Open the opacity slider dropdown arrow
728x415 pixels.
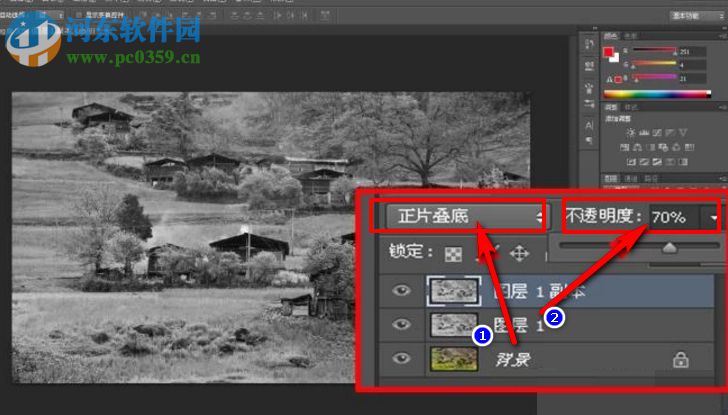coord(712,217)
